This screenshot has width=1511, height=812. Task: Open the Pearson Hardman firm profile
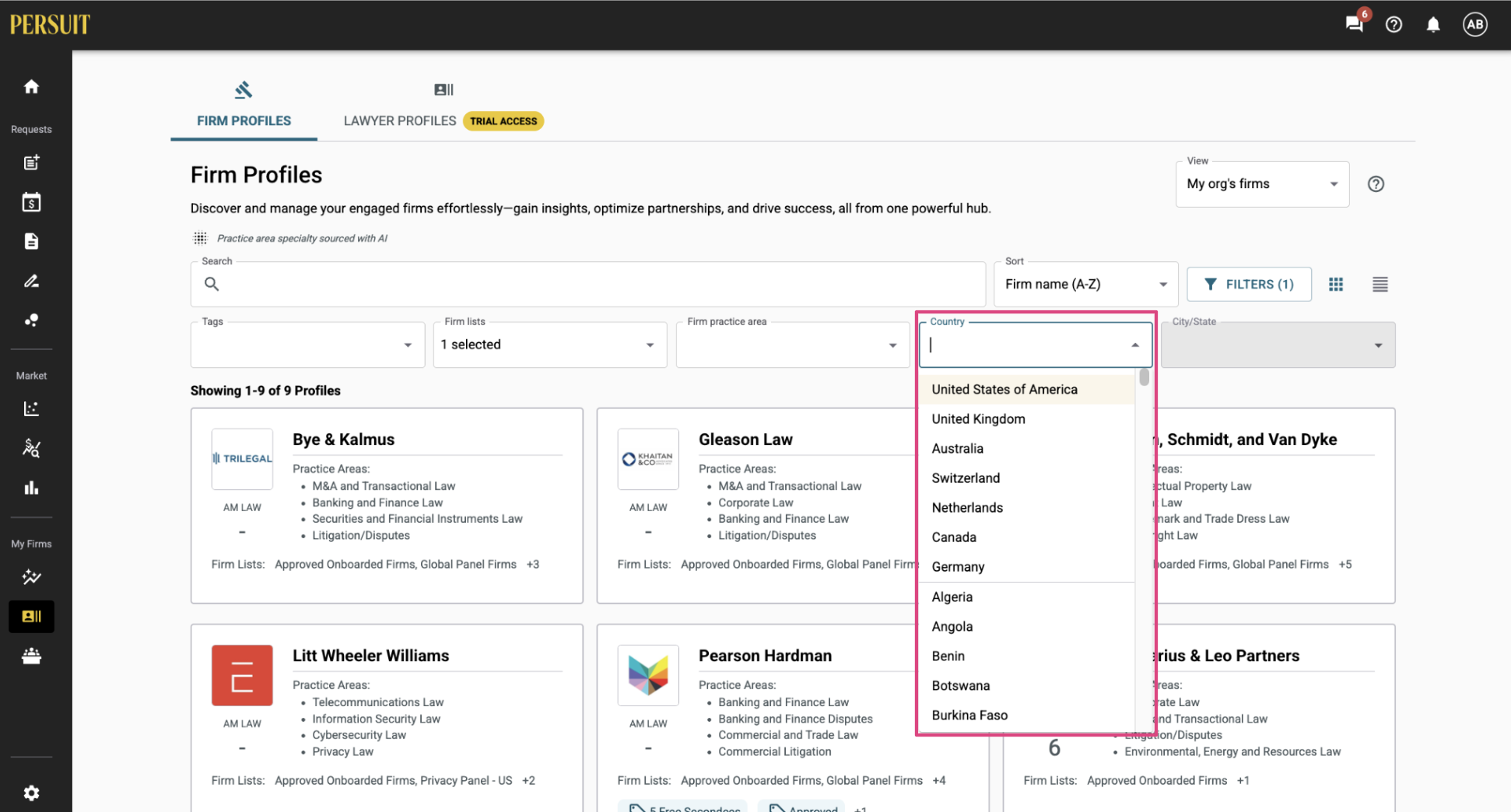click(765, 656)
